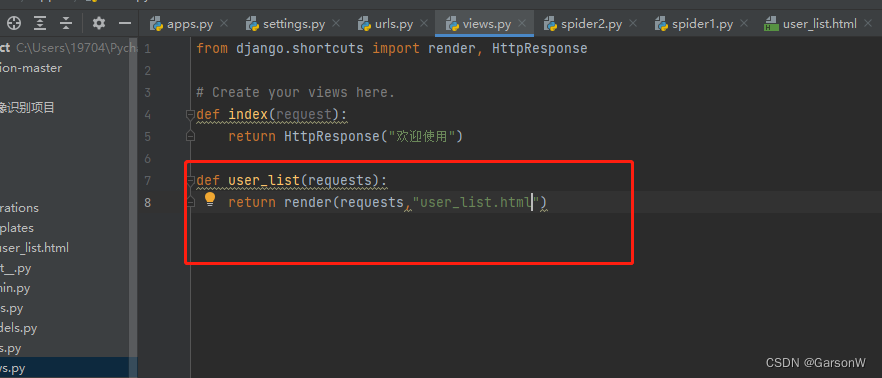882x378 pixels.
Task: Close the spider1.py tab
Action: tap(744, 24)
